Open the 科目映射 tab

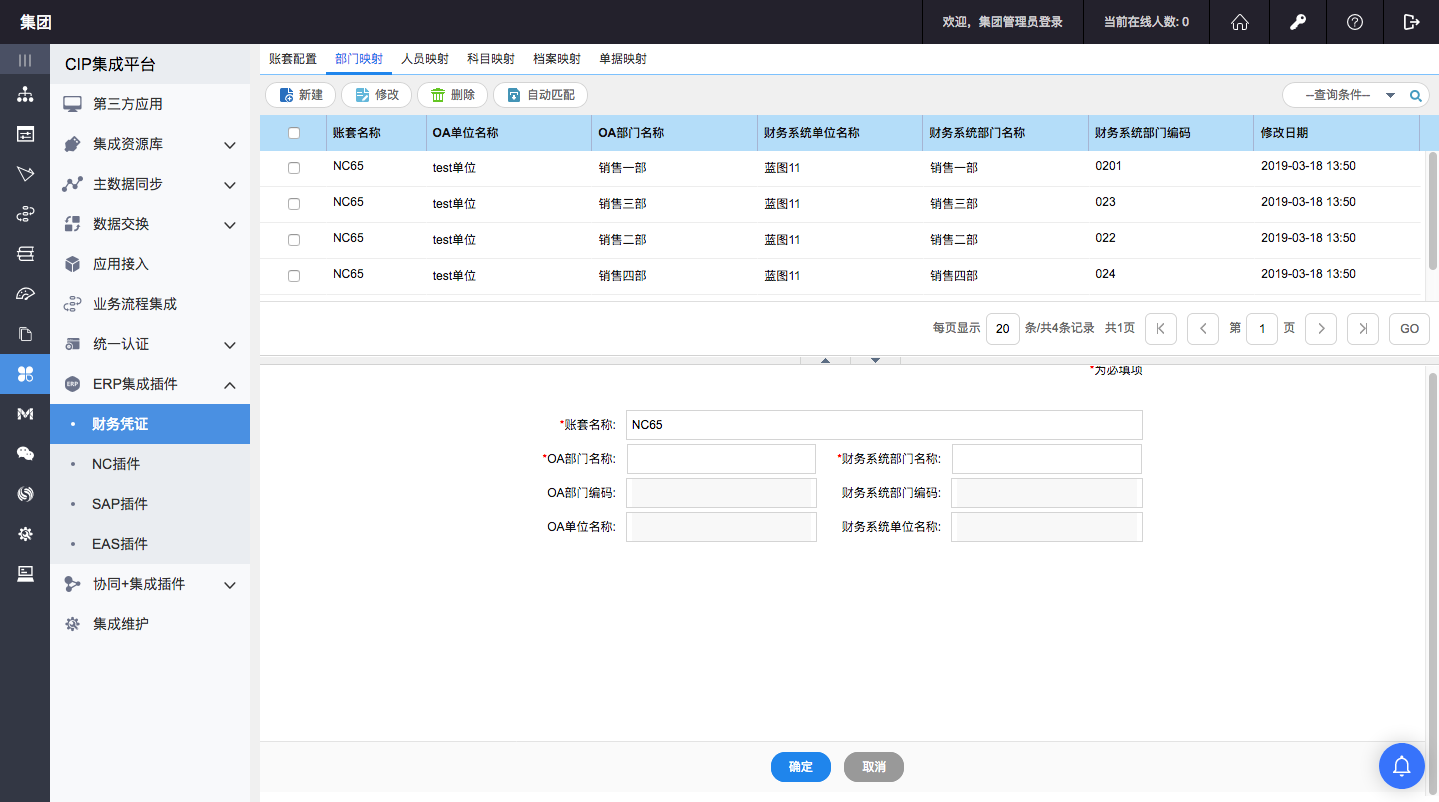point(491,59)
